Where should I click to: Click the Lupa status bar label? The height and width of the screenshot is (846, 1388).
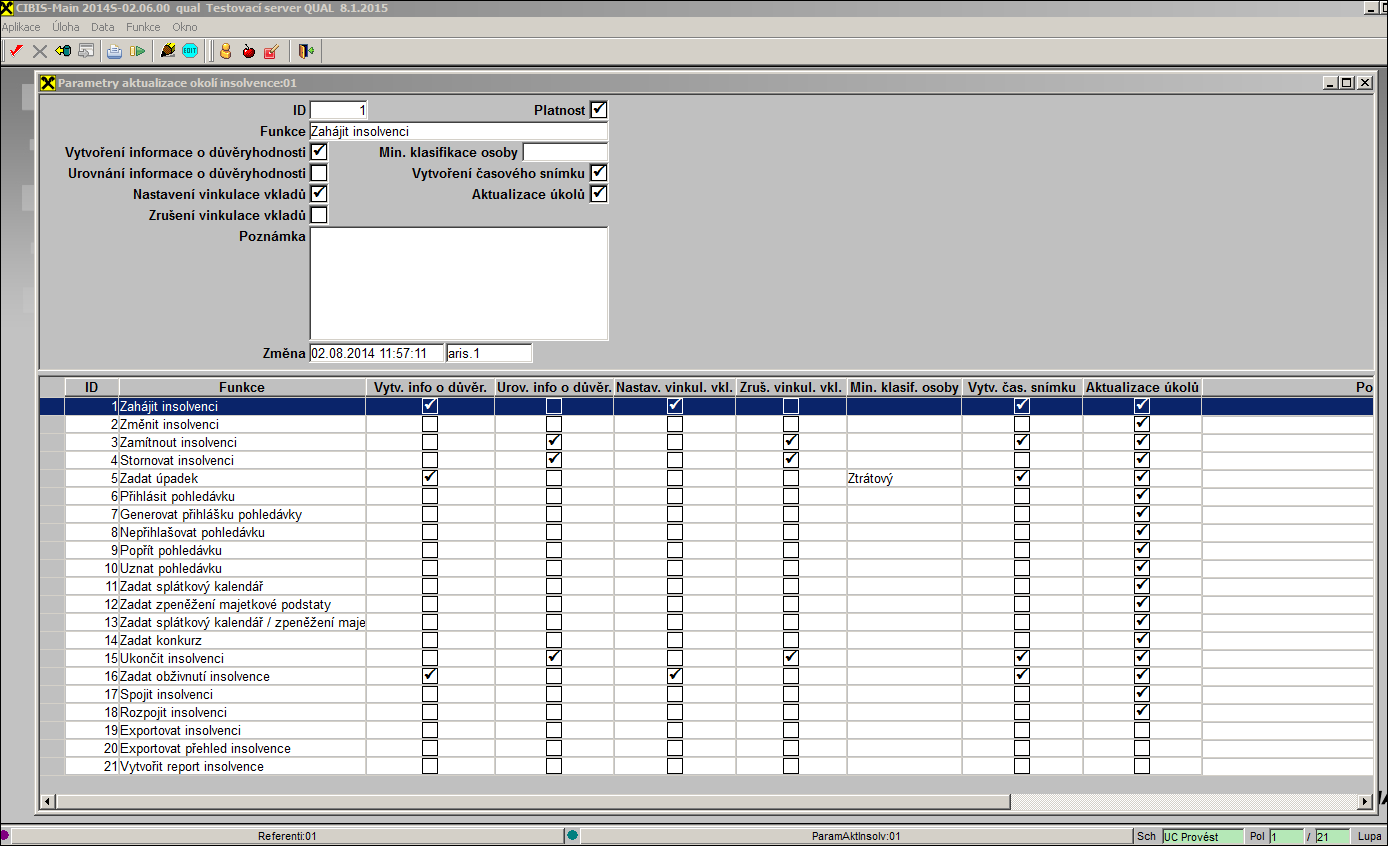point(1369,836)
